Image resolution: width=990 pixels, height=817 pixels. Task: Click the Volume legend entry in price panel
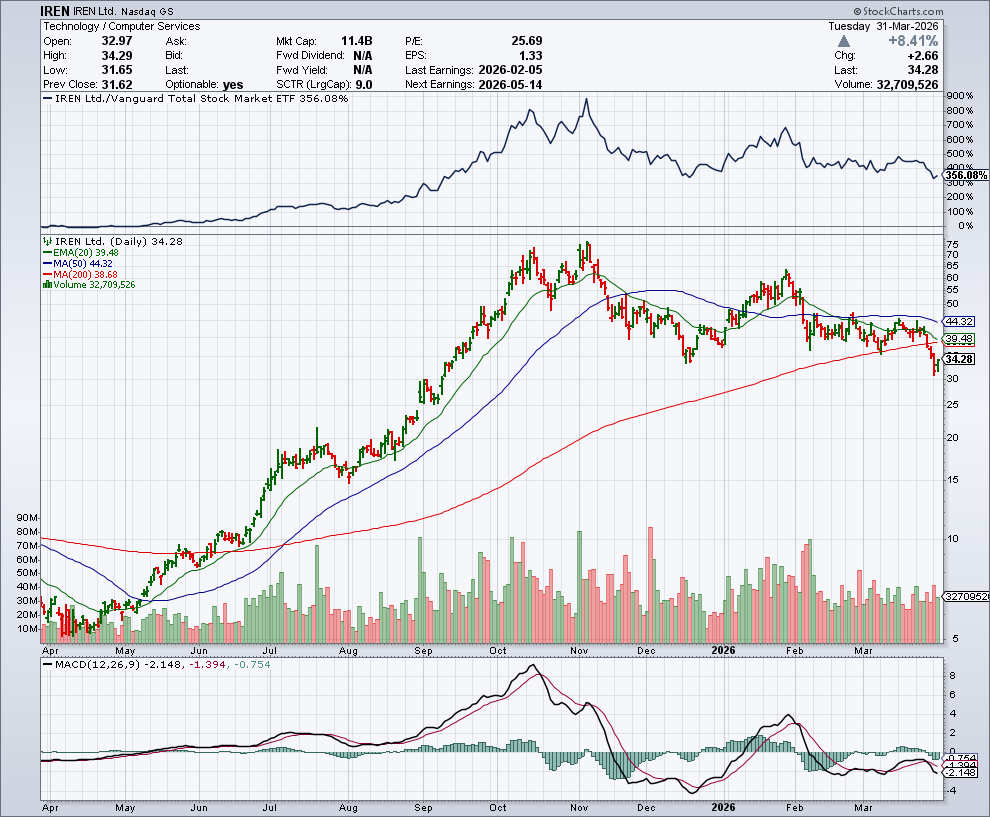[x=89, y=285]
